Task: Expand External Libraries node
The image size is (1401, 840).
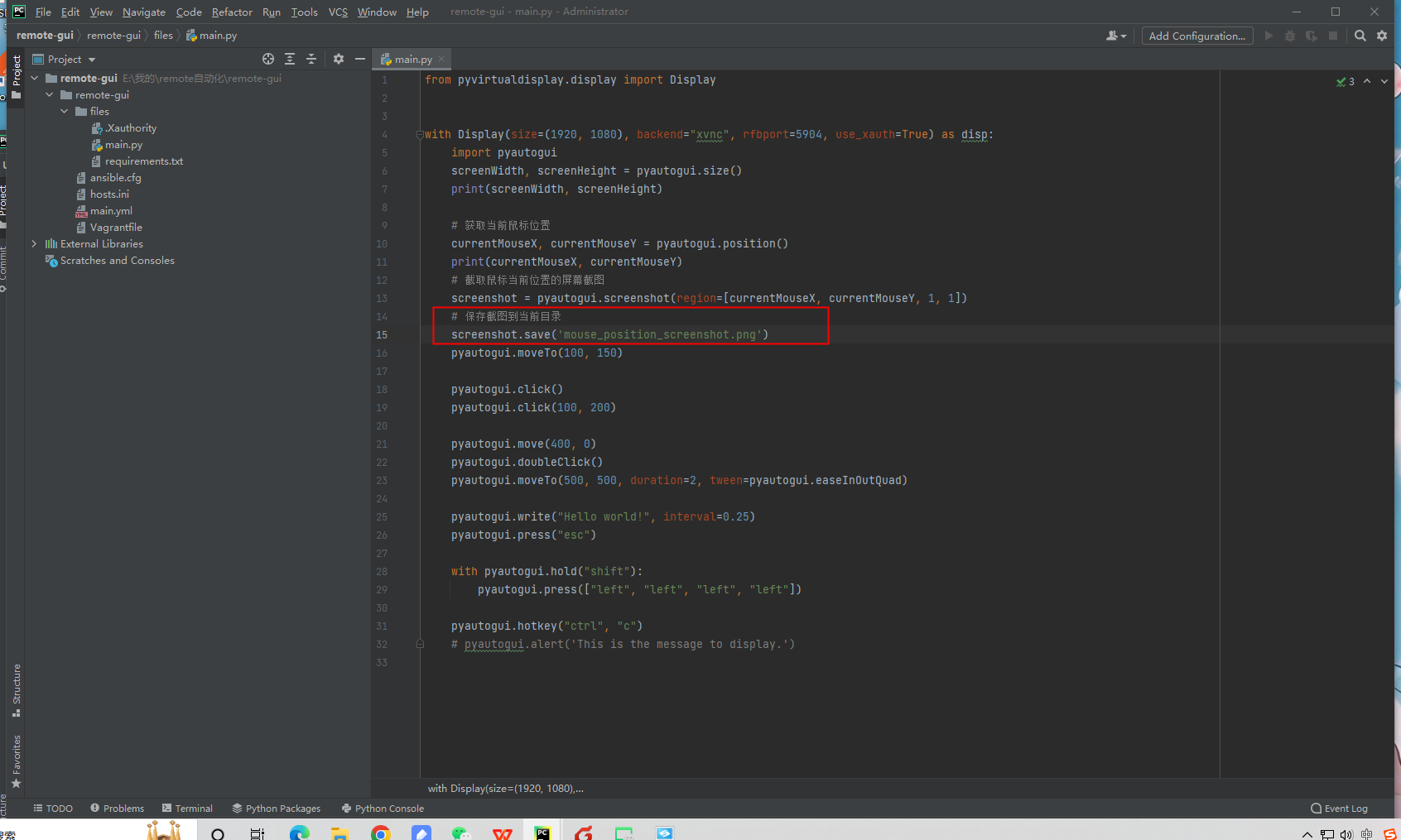Action: tap(34, 244)
